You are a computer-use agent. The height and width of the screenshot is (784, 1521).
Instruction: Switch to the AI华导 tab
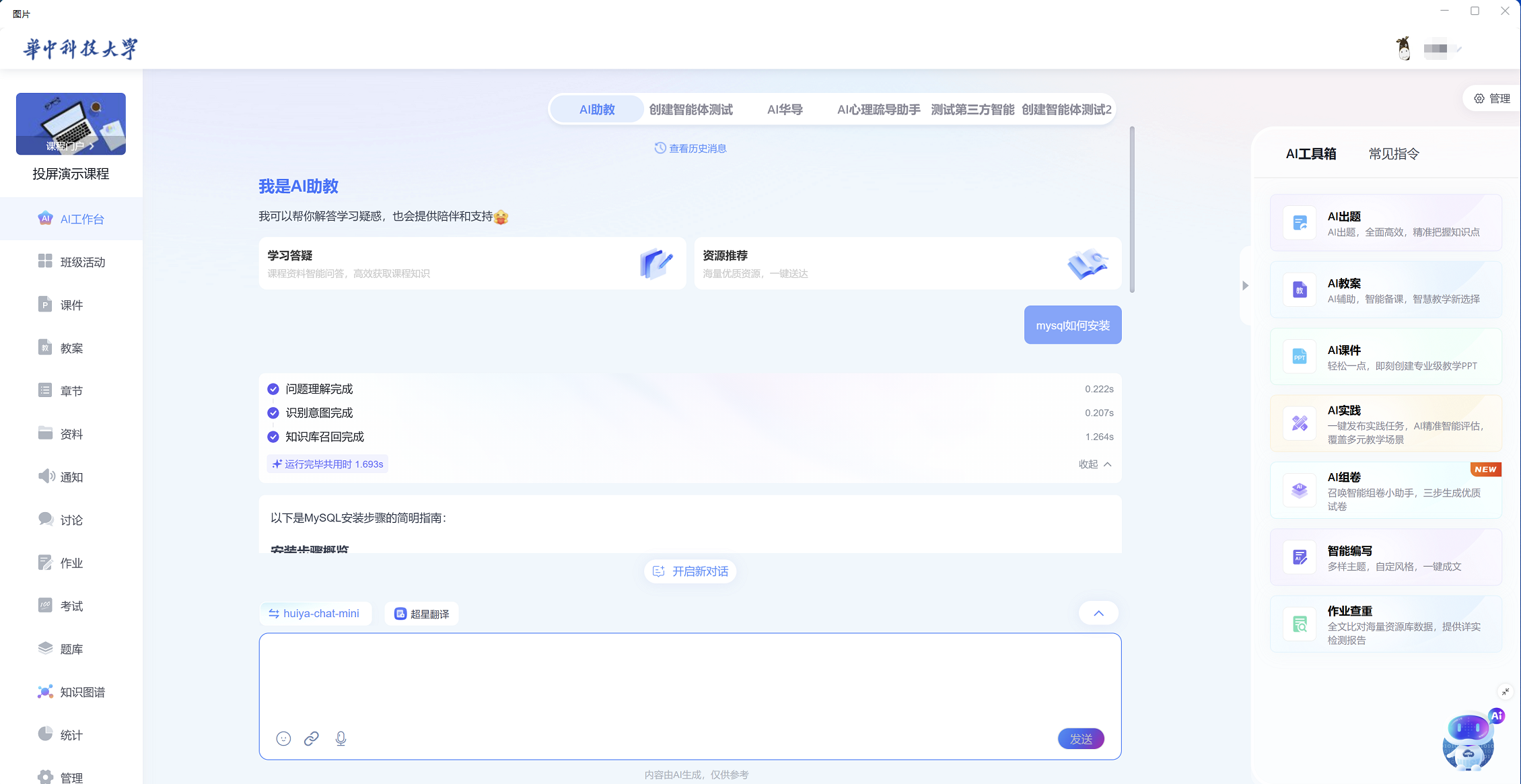coord(785,109)
